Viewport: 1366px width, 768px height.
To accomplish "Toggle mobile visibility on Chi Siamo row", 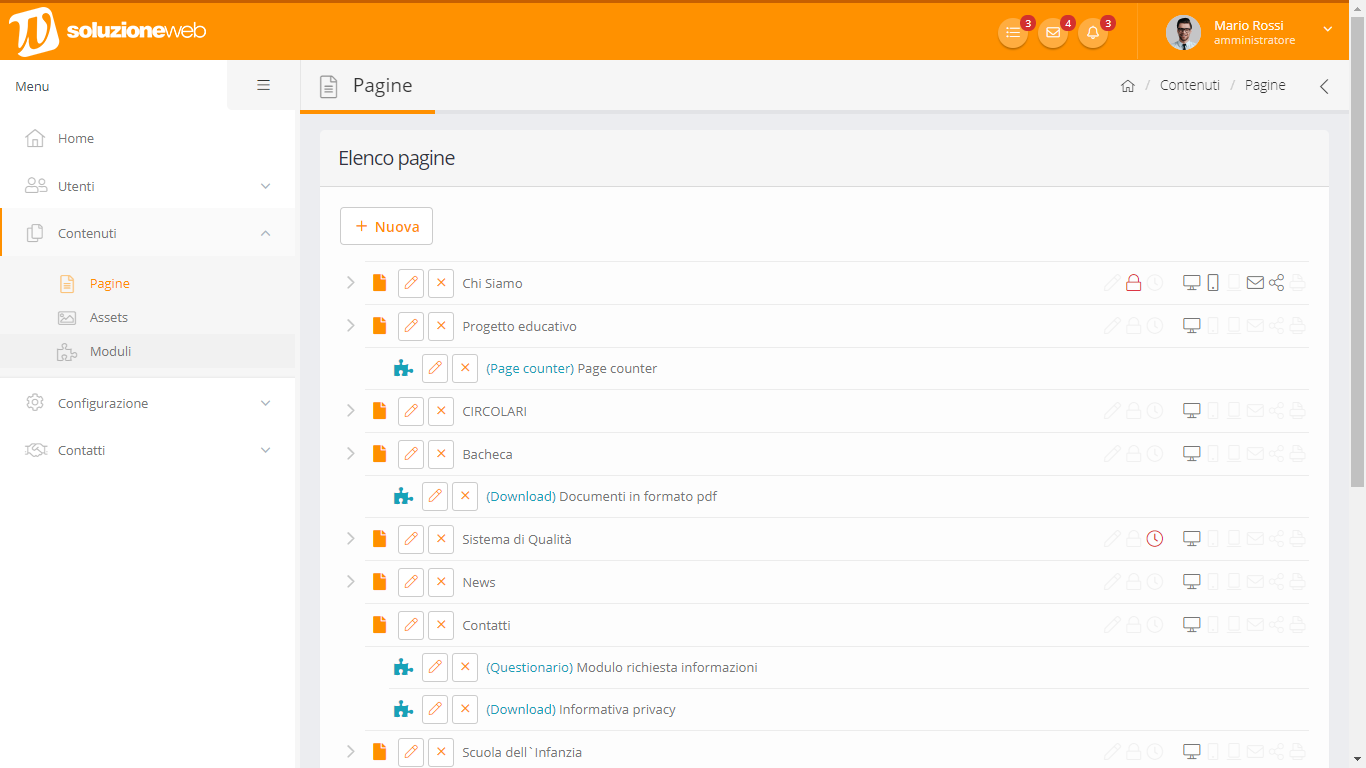I will point(1213,283).
